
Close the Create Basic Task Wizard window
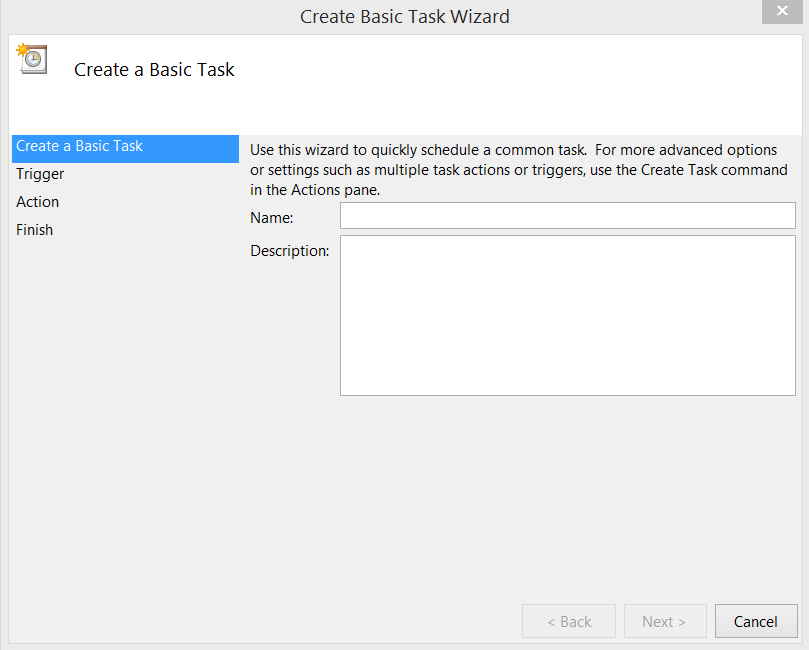pyautogui.click(x=779, y=12)
